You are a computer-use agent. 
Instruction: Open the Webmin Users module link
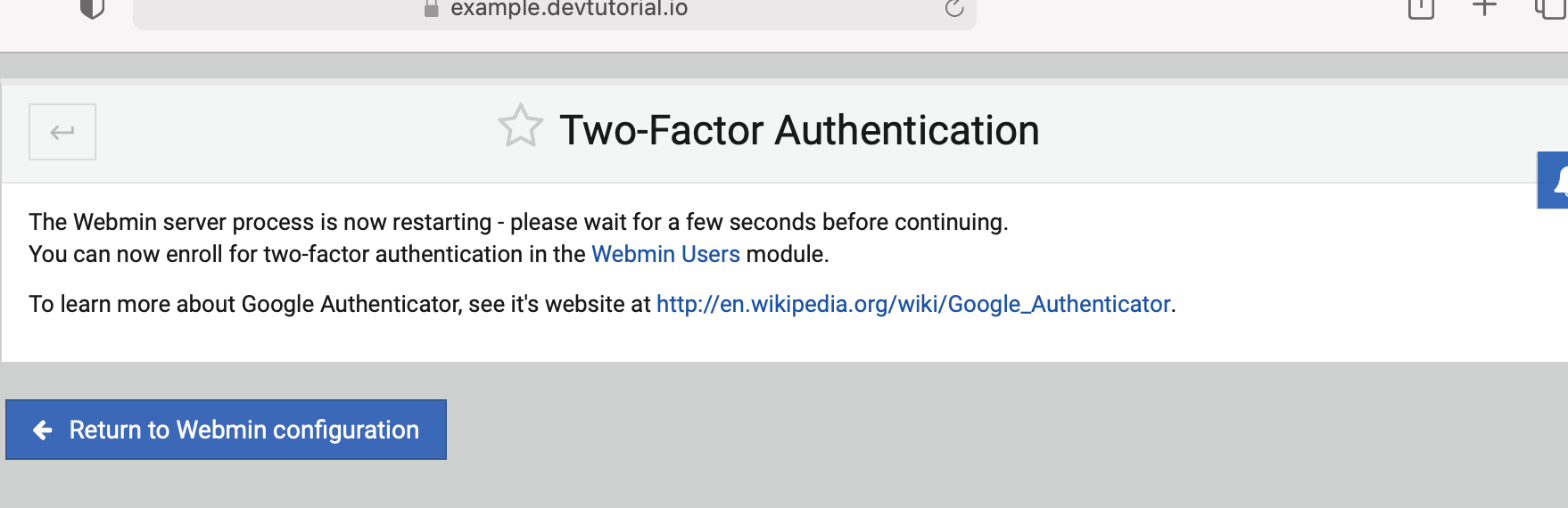(x=665, y=254)
